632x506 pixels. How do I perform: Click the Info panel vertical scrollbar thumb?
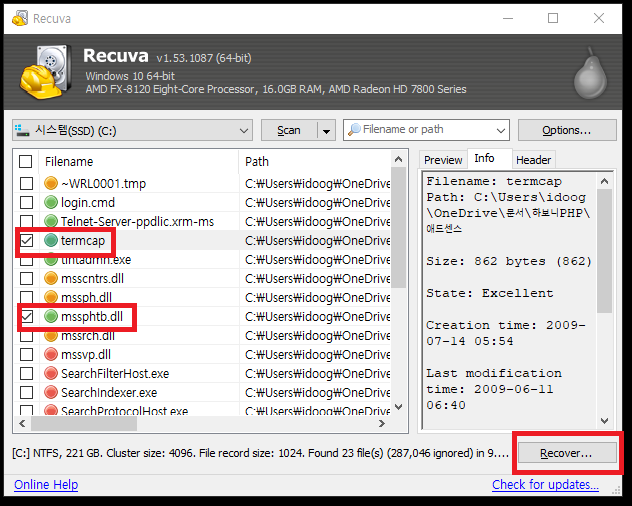[604, 250]
